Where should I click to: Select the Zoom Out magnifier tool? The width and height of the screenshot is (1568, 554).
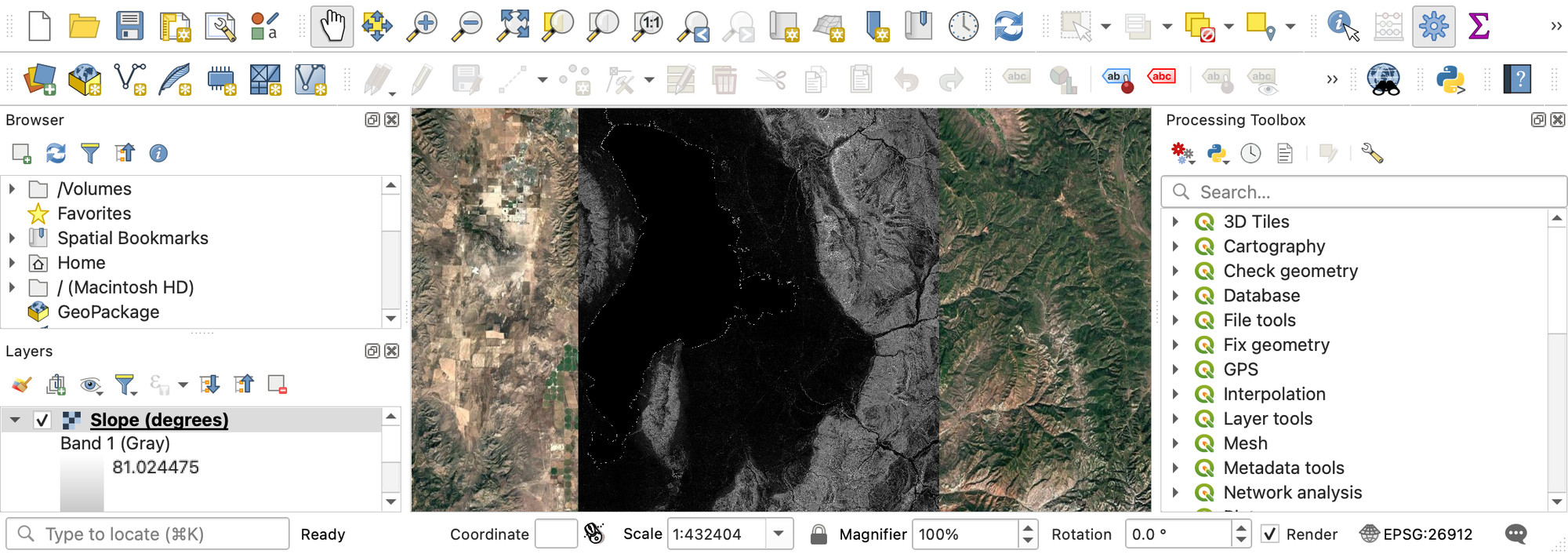tap(468, 26)
